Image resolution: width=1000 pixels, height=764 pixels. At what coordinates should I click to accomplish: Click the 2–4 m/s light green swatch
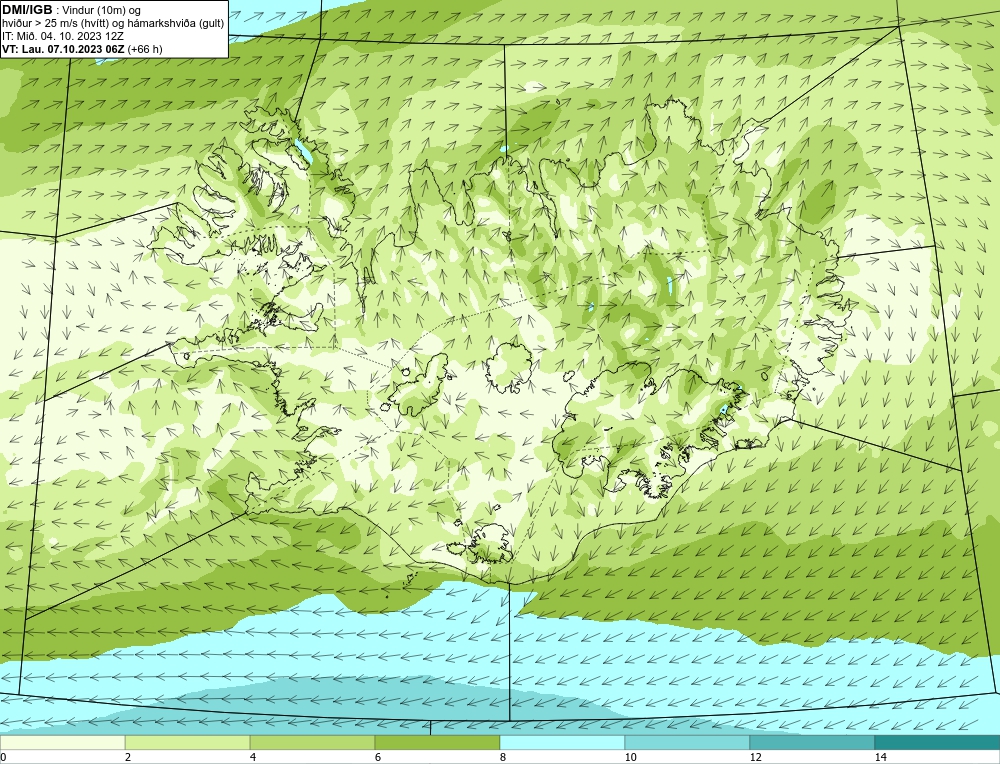coord(188,742)
